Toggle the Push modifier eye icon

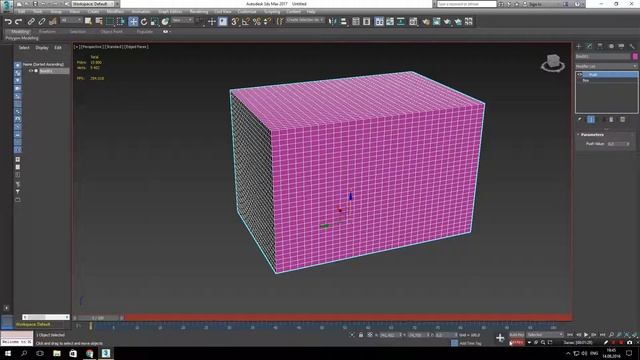(580, 75)
